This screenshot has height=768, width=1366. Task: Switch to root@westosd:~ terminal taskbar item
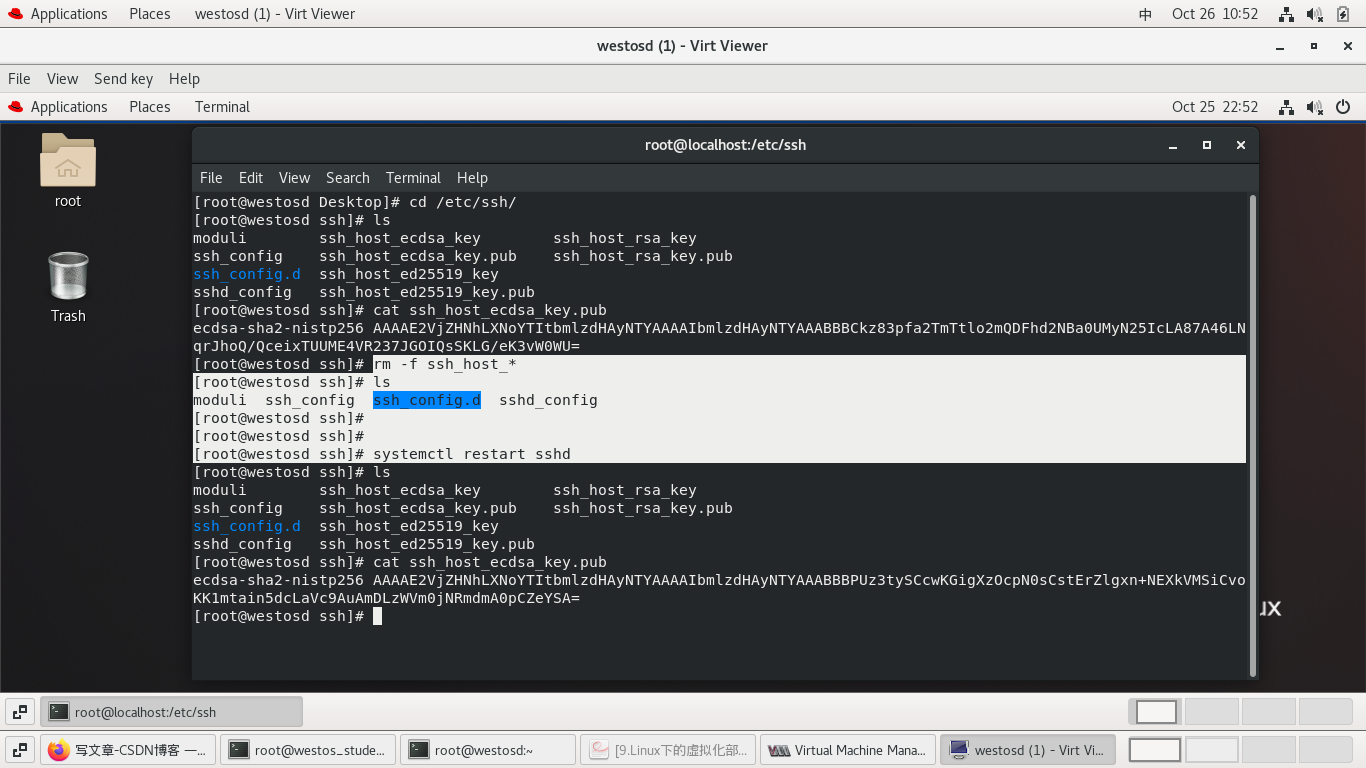488,750
